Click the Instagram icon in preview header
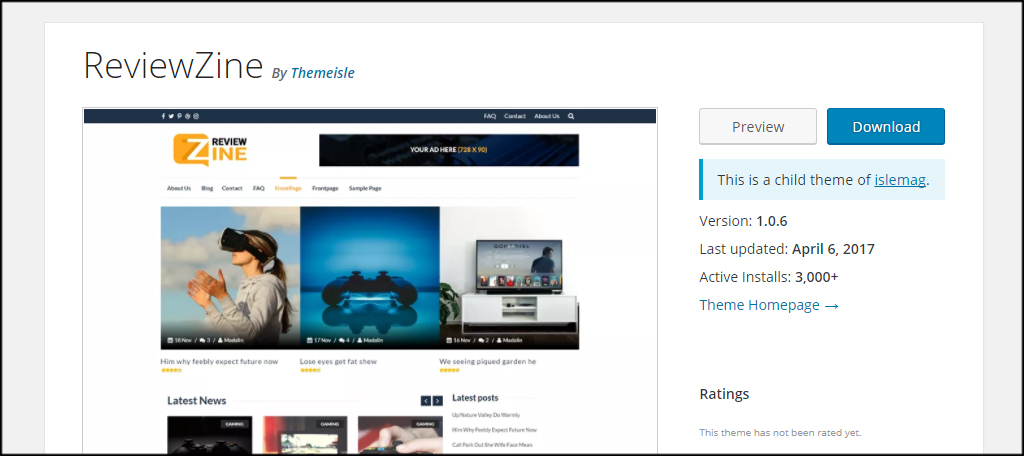The height and width of the screenshot is (456, 1024). coord(196,116)
